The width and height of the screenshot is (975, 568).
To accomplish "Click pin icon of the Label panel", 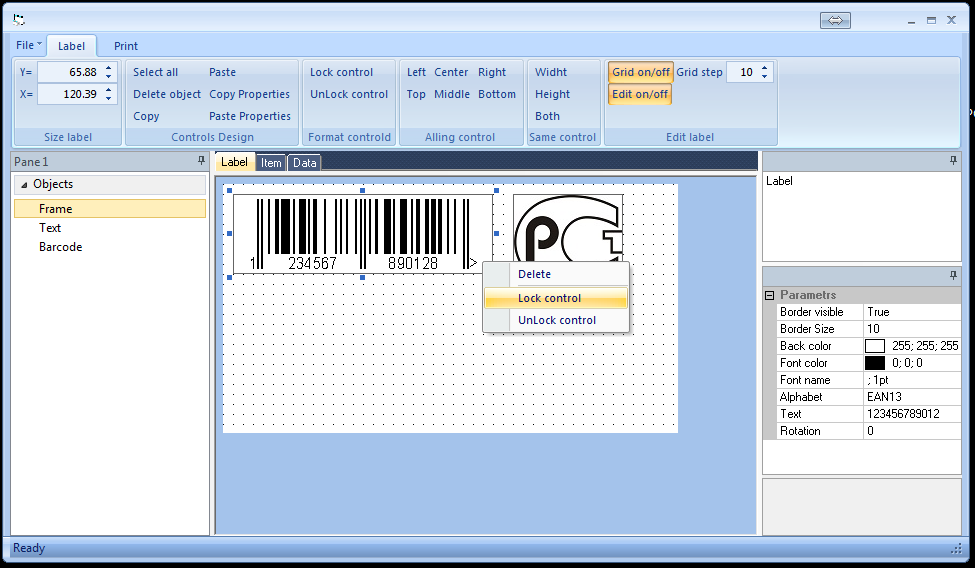I will tap(953, 161).
